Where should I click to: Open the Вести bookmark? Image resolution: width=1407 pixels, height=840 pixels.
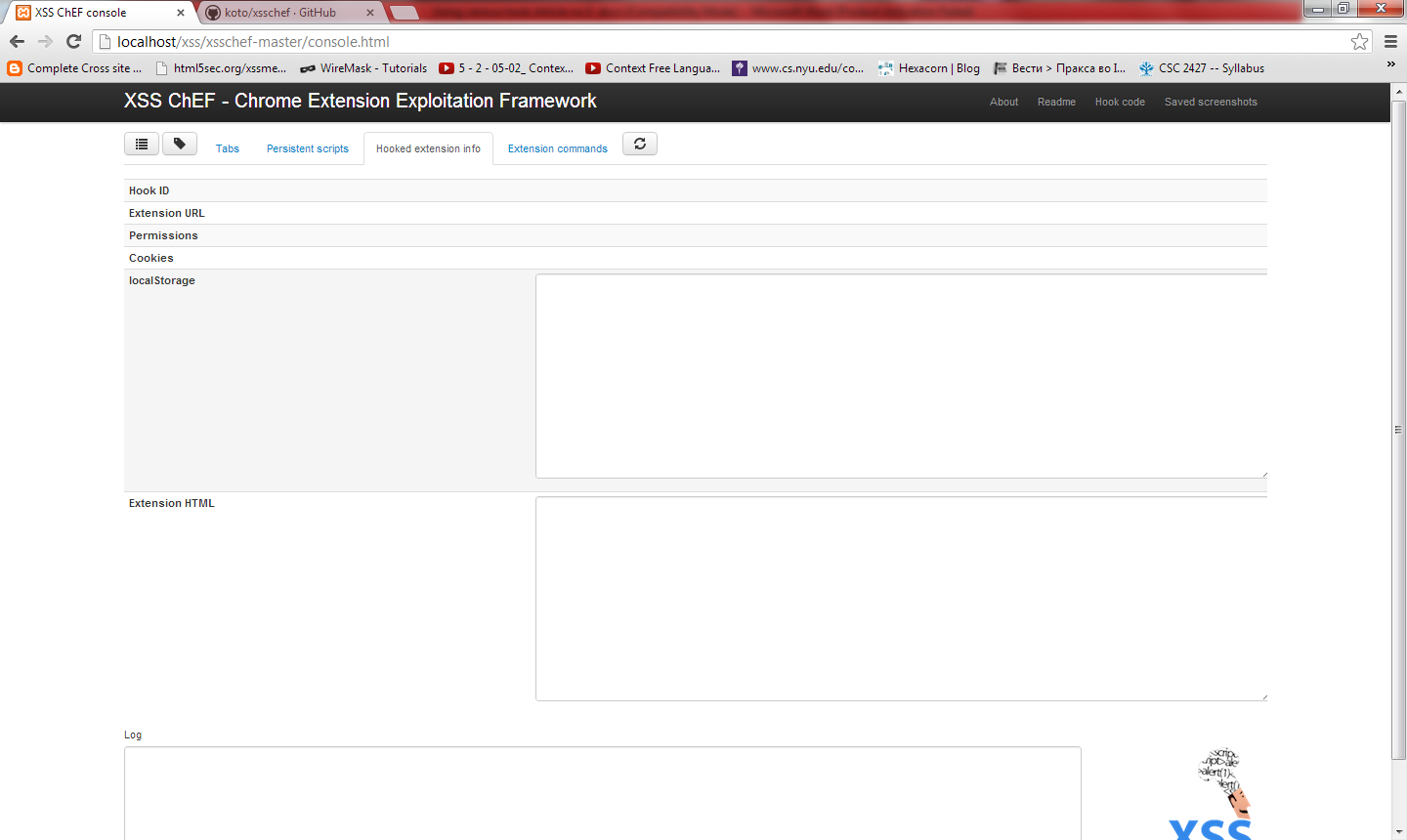(x=1059, y=68)
